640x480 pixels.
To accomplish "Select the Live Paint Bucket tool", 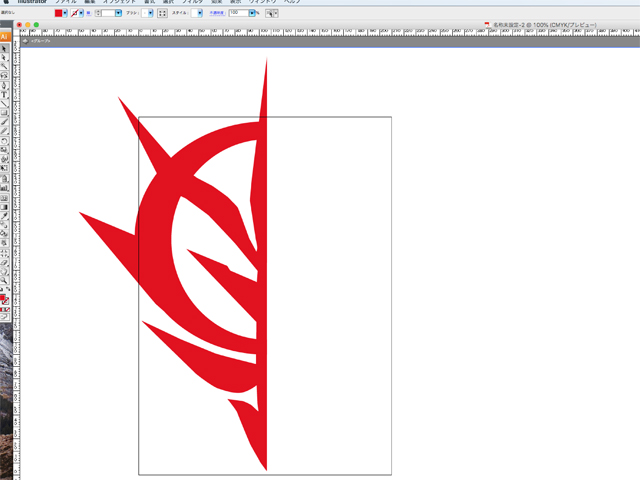I will (4, 233).
